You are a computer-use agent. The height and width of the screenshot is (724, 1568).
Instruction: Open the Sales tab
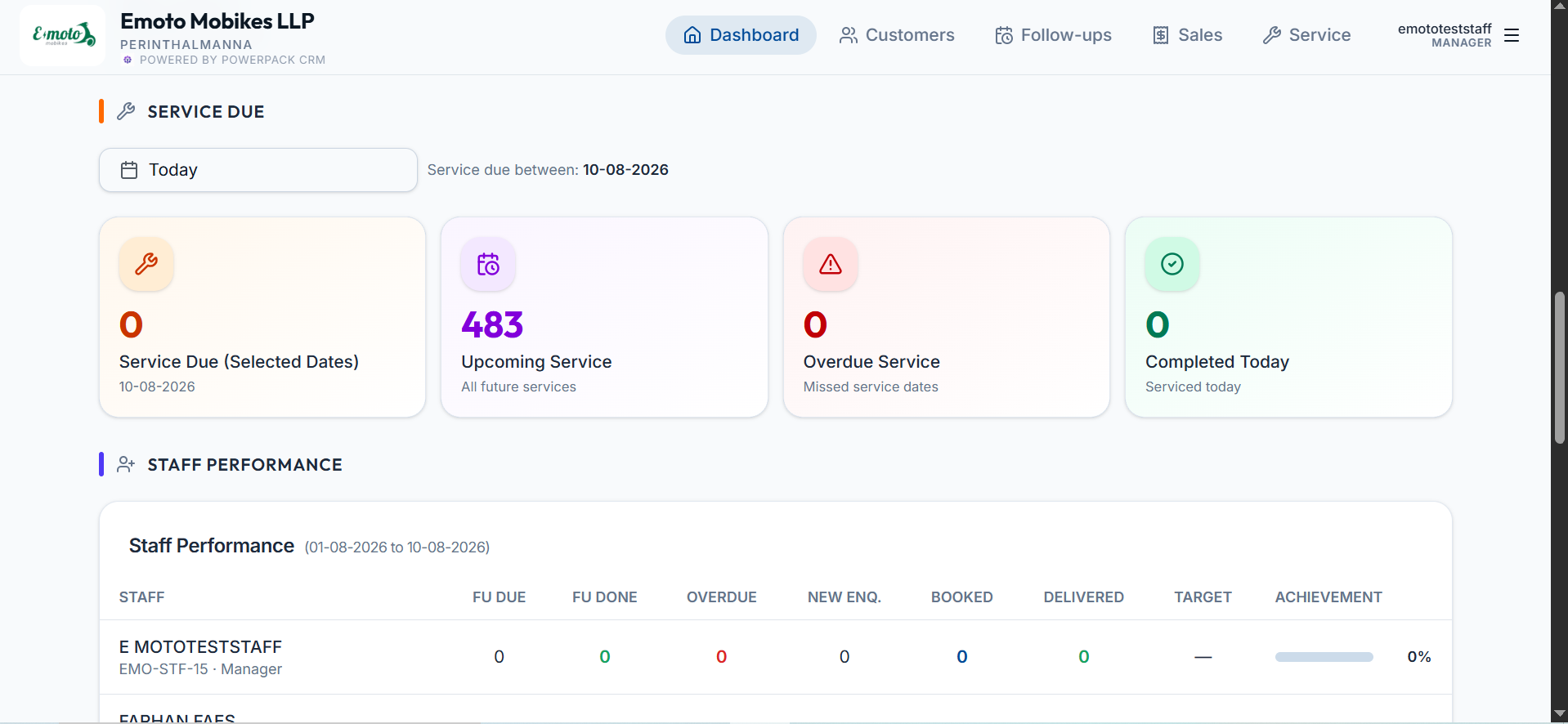tap(1187, 35)
